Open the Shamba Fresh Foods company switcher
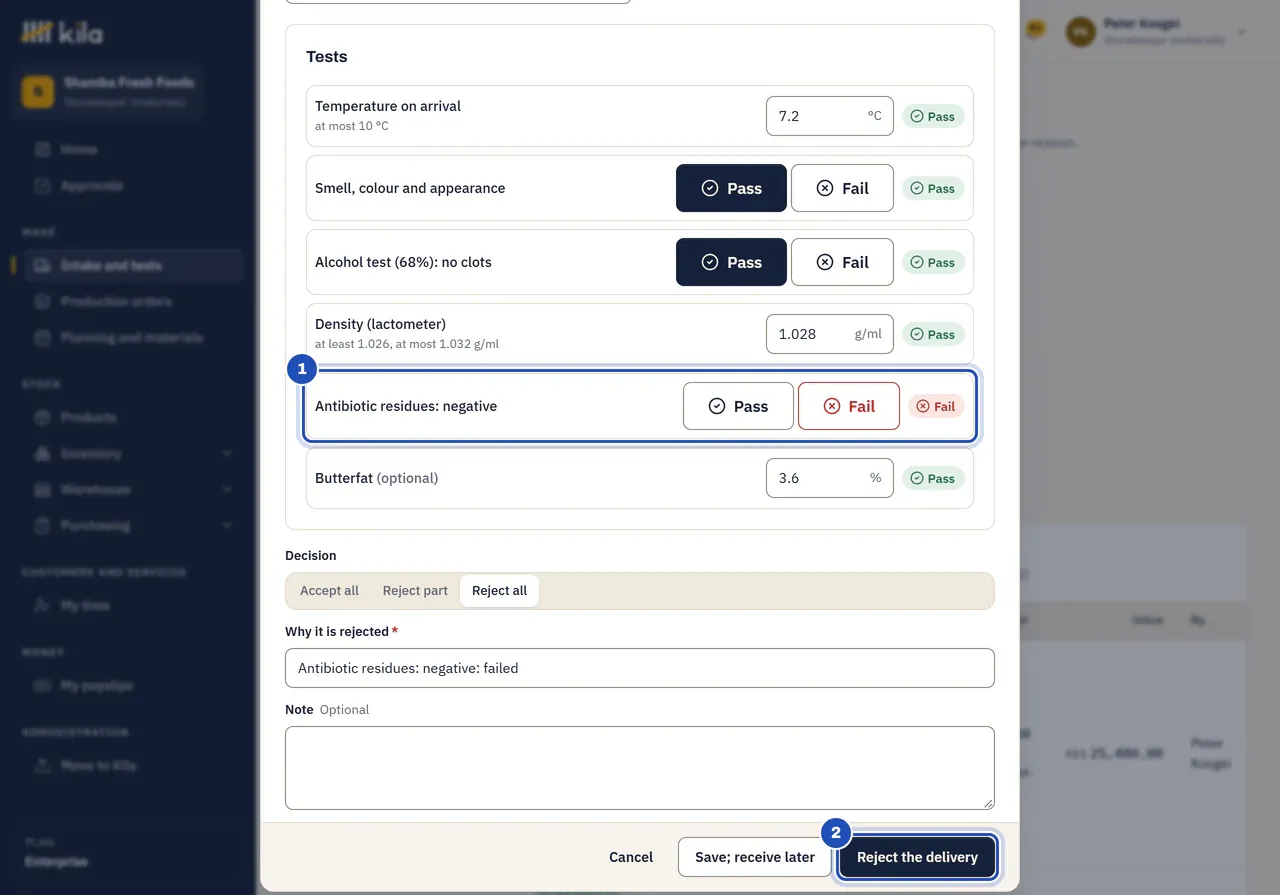Viewport: 1280px width, 895px height. coord(110,91)
